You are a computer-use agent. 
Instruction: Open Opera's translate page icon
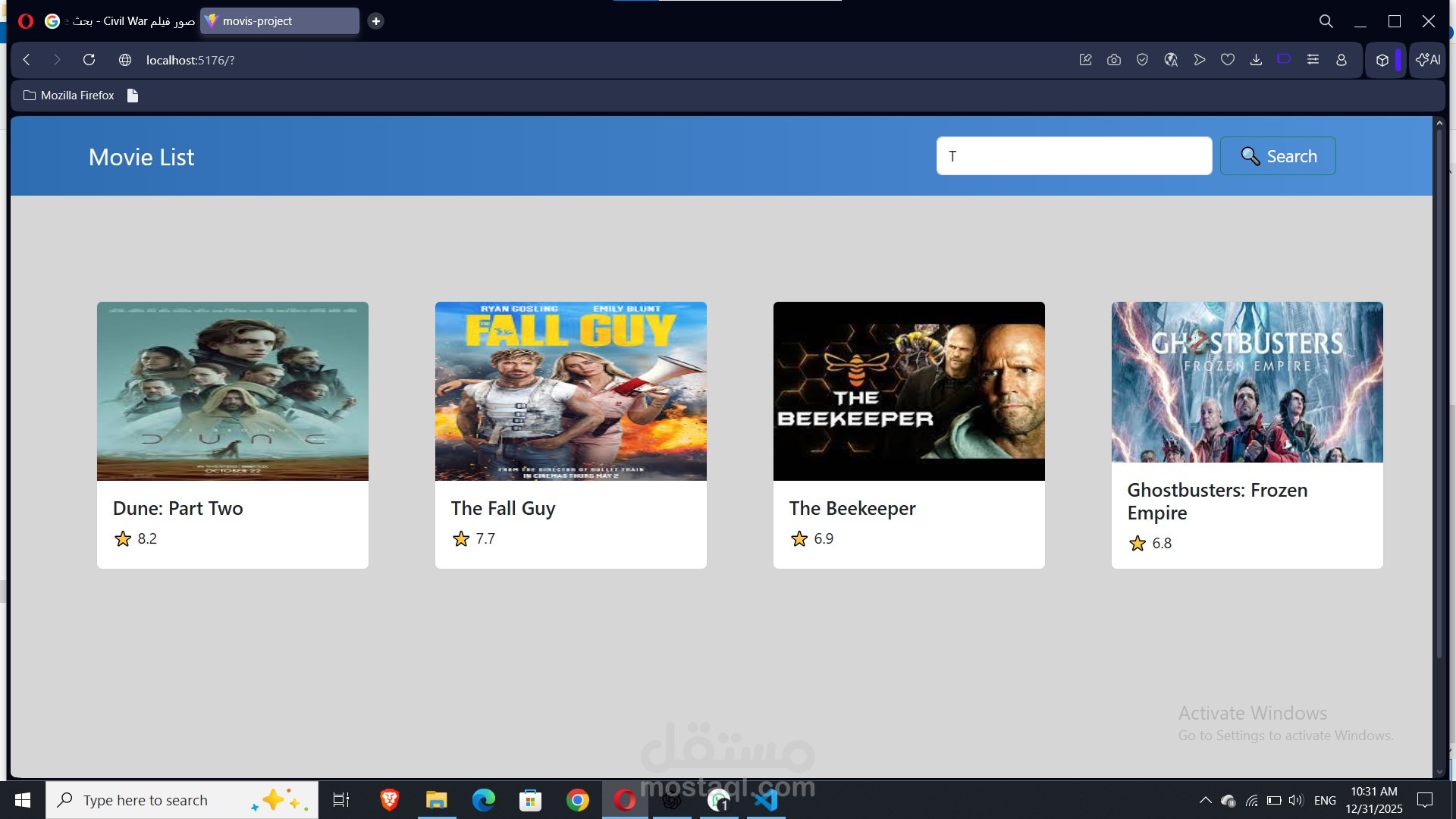1171,60
